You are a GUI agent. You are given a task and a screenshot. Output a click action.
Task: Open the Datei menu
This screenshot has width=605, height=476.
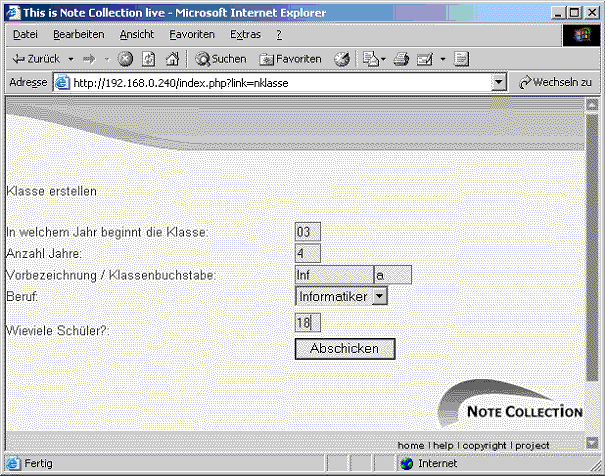[x=25, y=35]
